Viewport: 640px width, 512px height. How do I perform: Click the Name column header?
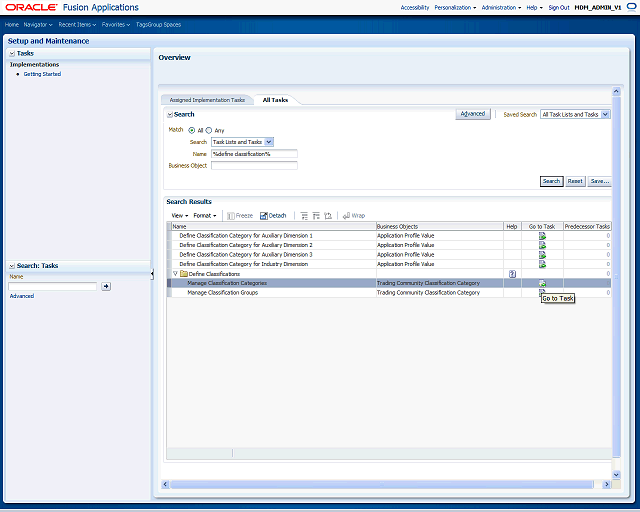click(273, 226)
